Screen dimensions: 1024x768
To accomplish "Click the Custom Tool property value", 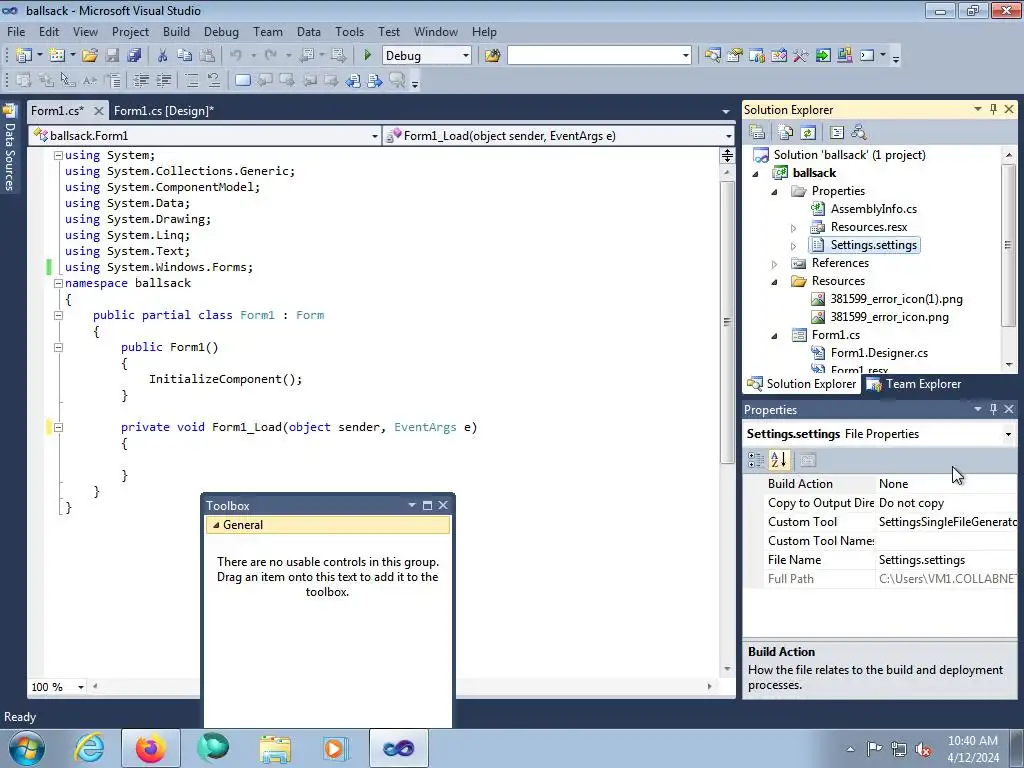I will click(x=946, y=522).
